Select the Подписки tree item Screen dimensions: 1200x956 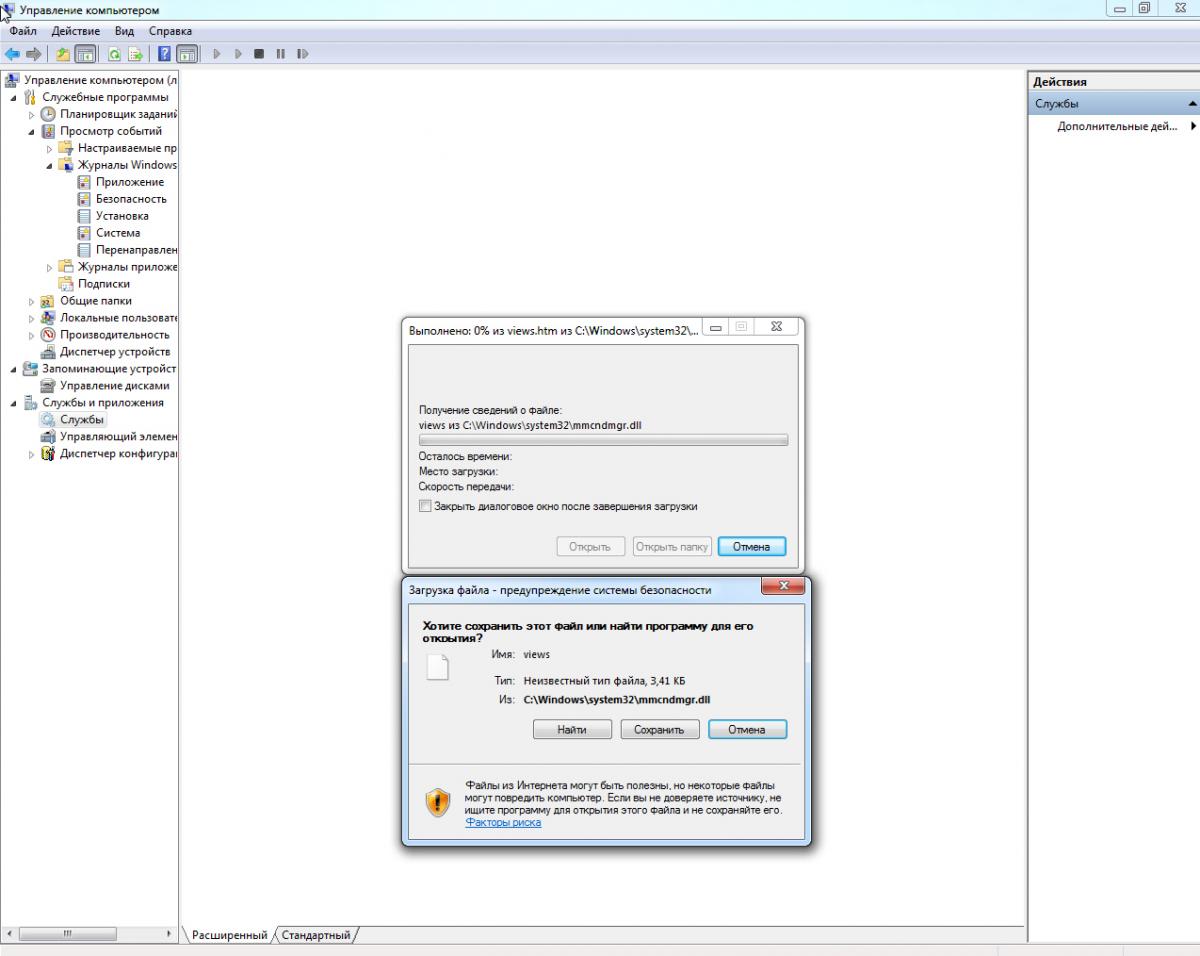[103, 284]
